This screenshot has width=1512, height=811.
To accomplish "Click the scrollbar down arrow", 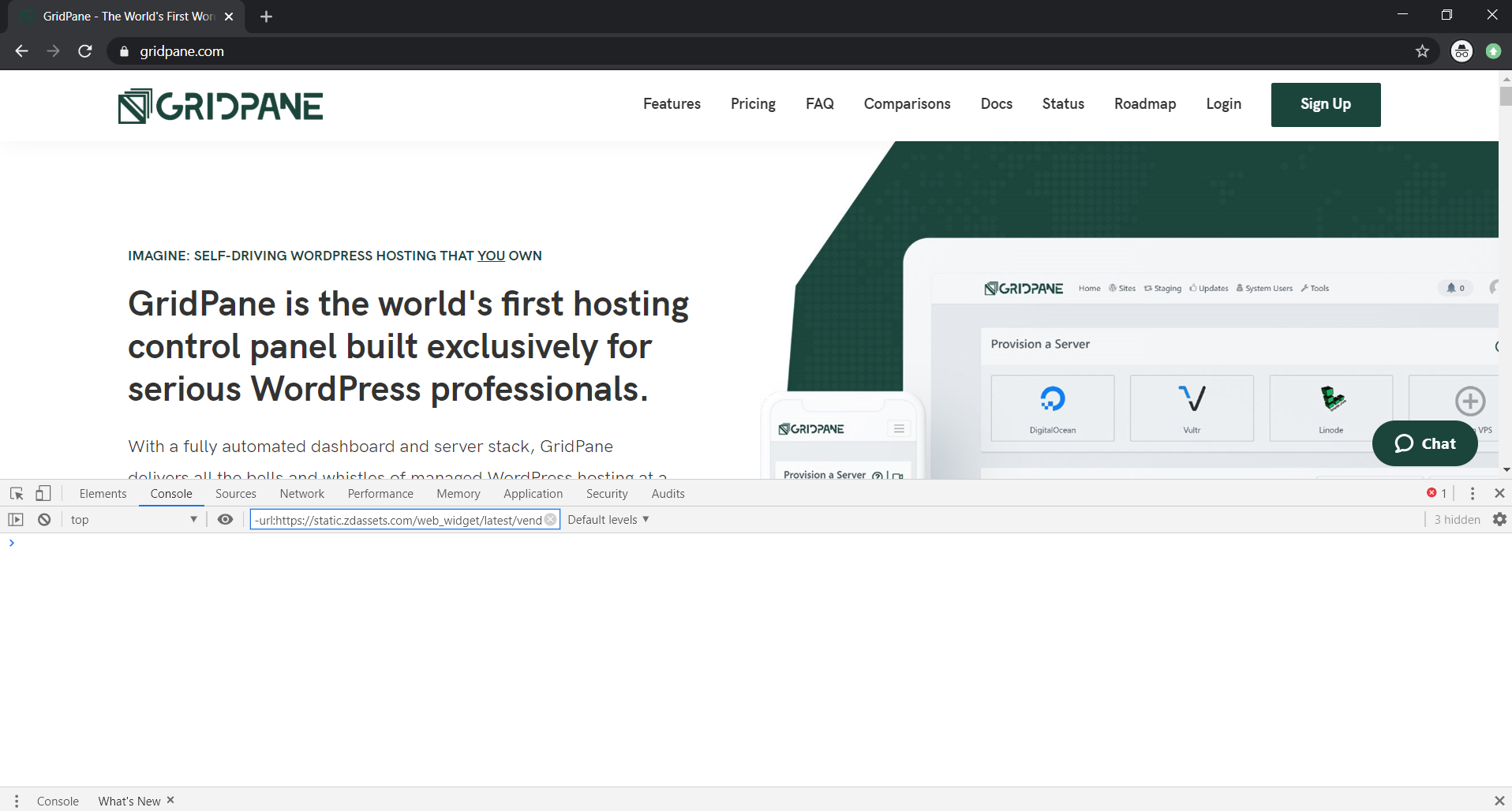I will [1506, 470].
